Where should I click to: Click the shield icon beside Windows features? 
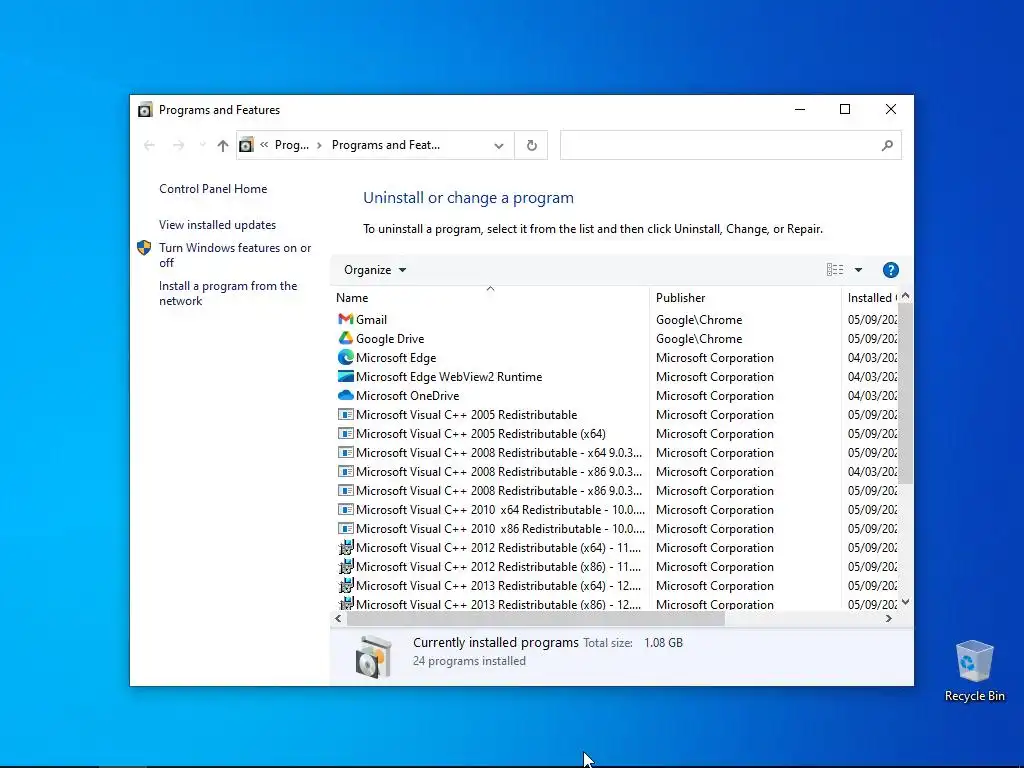[144, 248]
